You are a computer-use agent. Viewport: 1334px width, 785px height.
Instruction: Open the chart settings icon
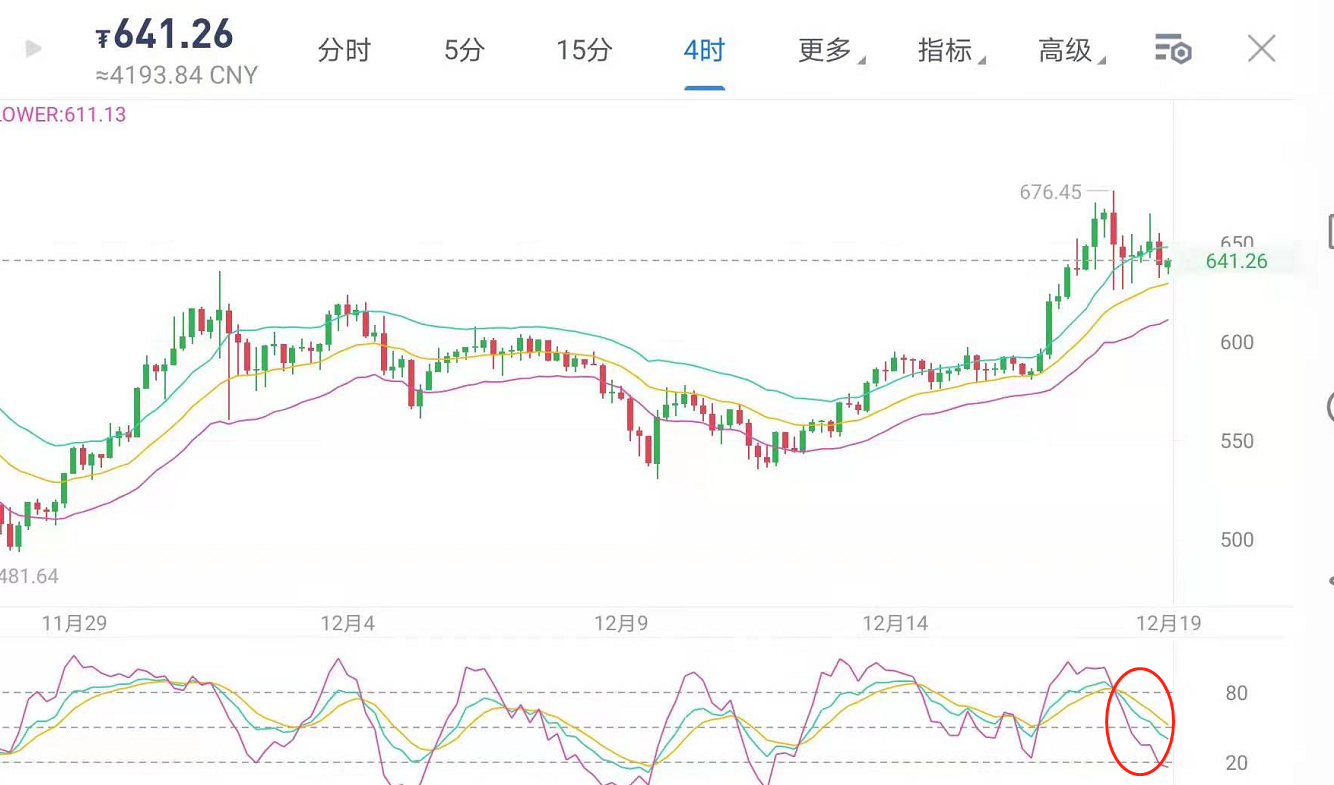[1172, 49]
